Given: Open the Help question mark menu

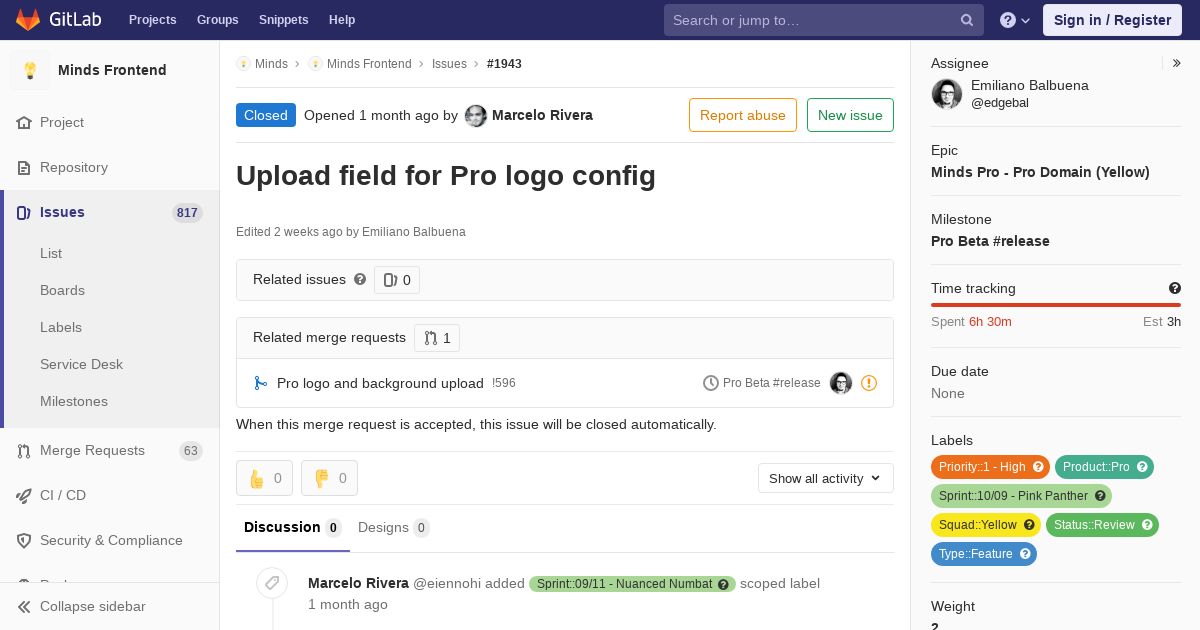Looking at the screenshot, I should [x=1015, y=20].
